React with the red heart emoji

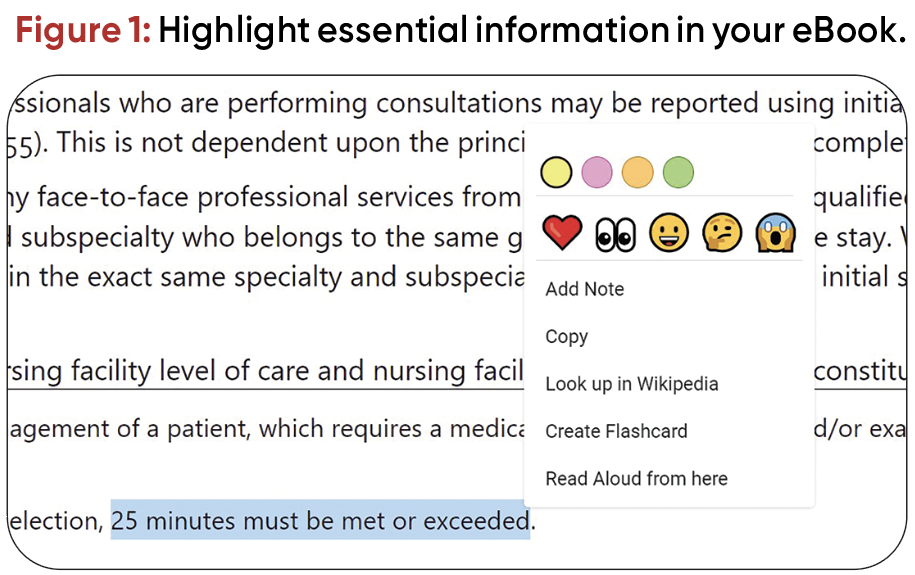pyautogui.click(x=562, y=234)
